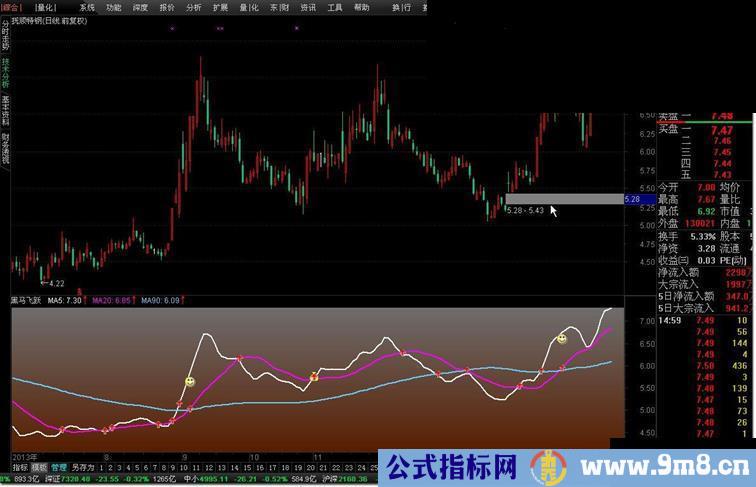Click the double purple star marker atop chart
The width and height of the screenshot is (756, 487).
220,29
